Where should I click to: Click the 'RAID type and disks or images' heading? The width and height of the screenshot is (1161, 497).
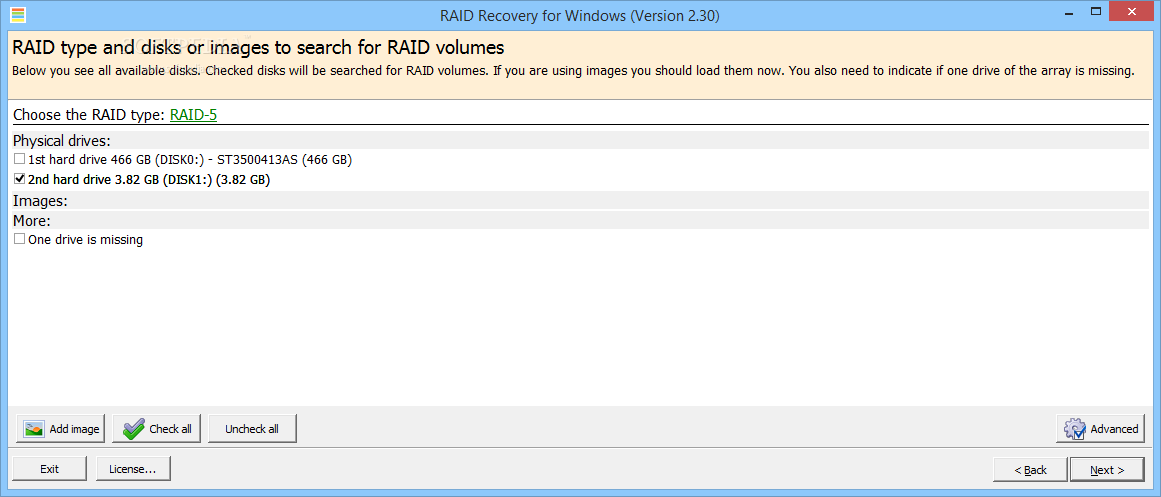258,48
